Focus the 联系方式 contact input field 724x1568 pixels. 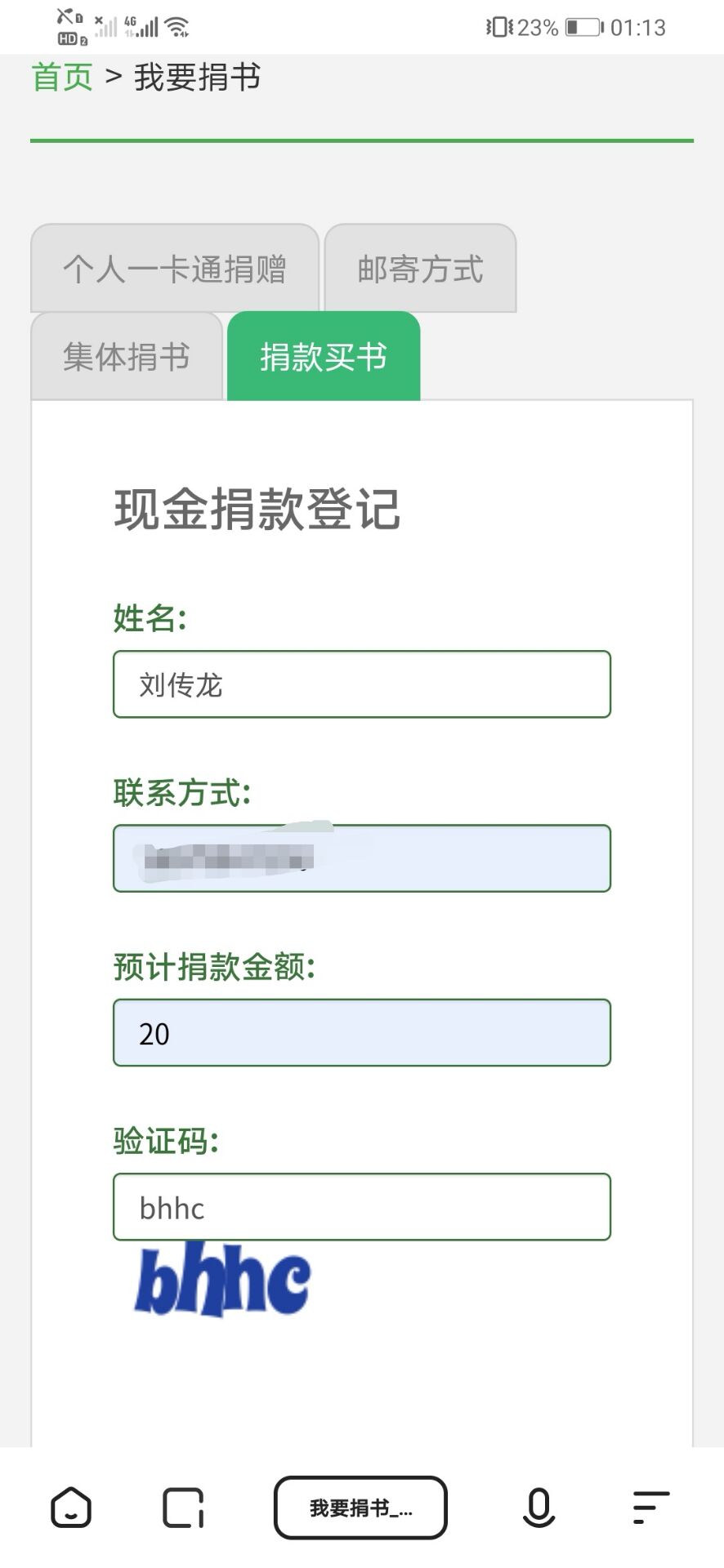click(x=362, y=858)
